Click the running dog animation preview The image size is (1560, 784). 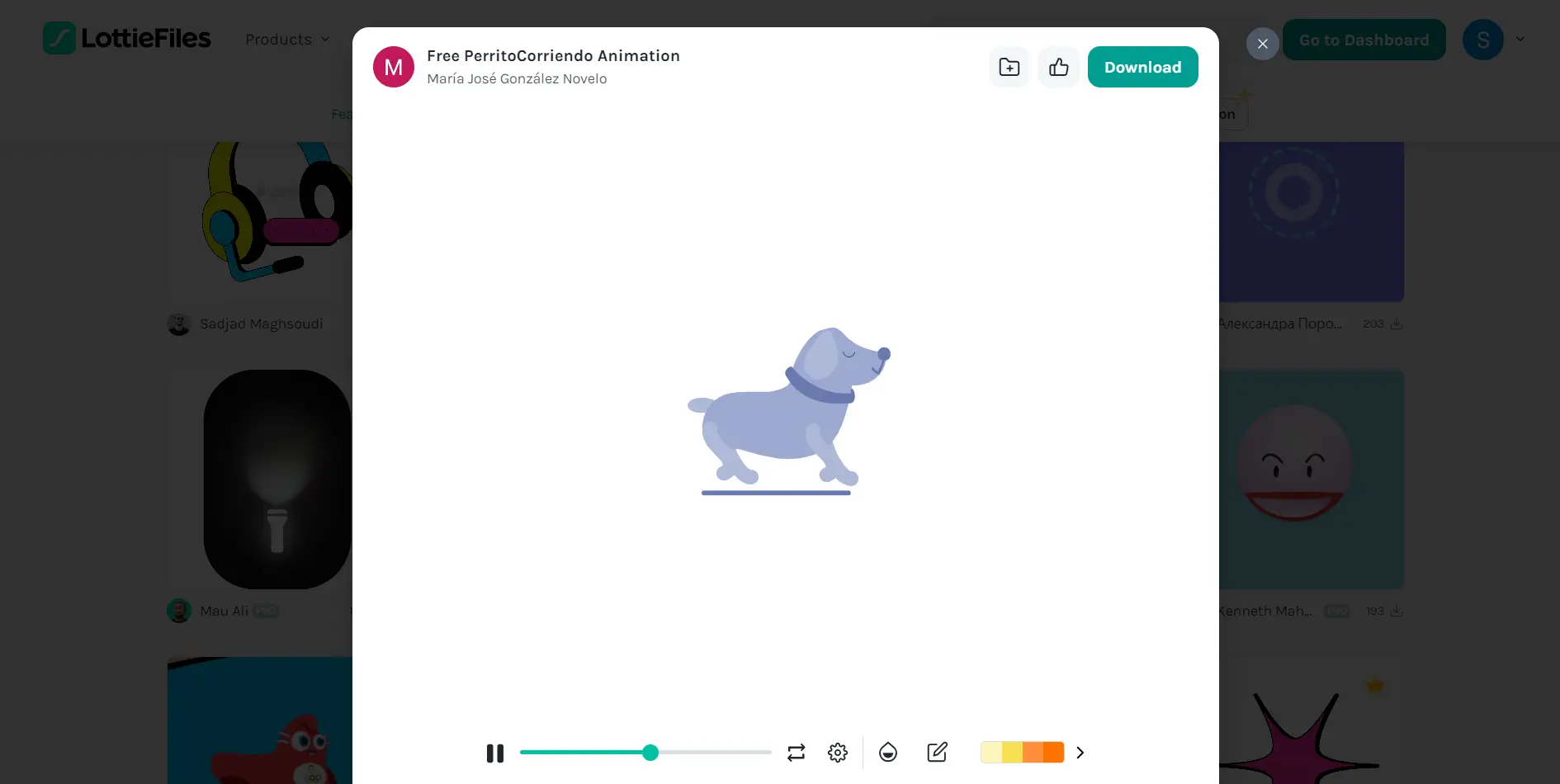coord(788,411)
